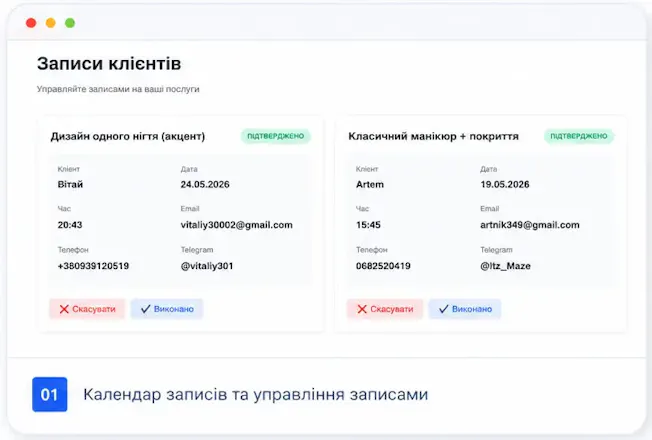This screenshot has width=652, height=440.
Task: Click the Підтверджено badge on Дизайн одного нігтя
Action: click(276, 136)
